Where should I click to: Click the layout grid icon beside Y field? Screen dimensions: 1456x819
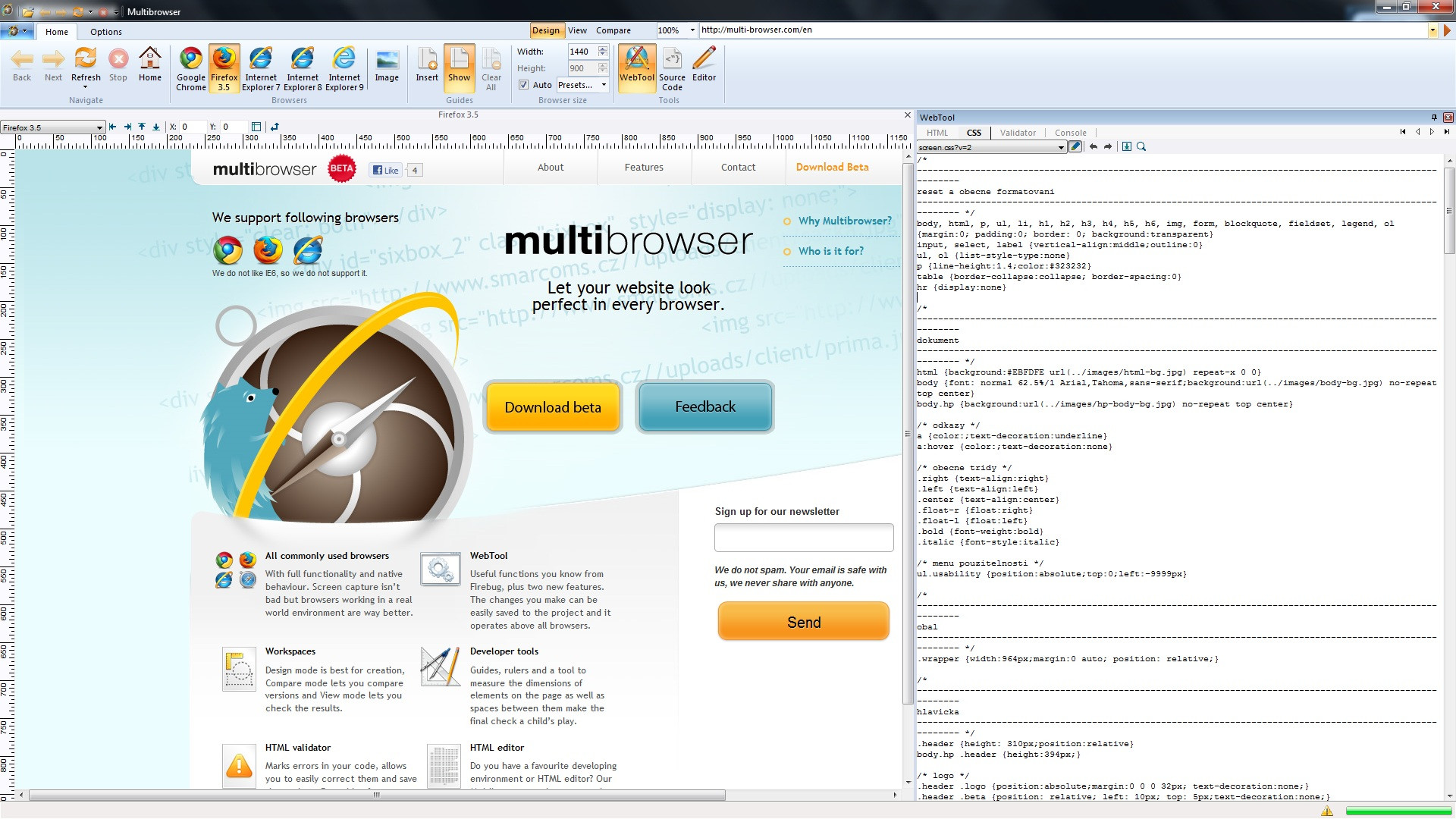point(256,127)
